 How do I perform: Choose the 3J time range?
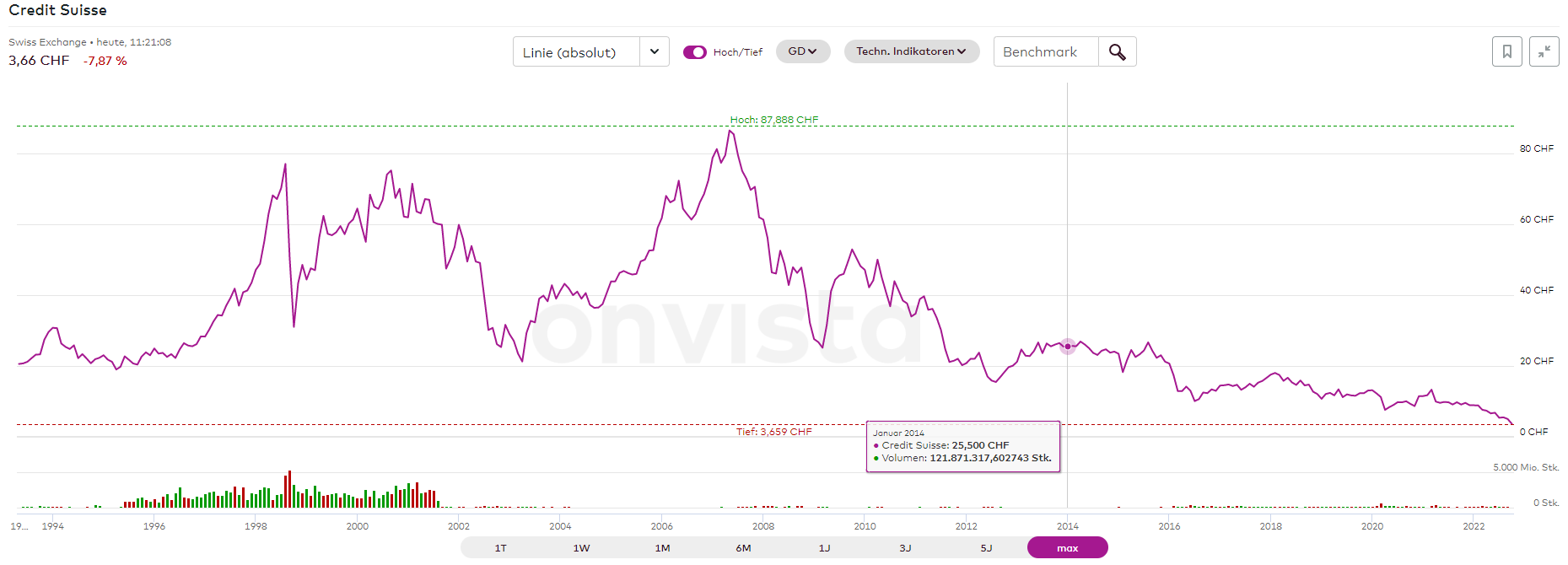[905, 548]
